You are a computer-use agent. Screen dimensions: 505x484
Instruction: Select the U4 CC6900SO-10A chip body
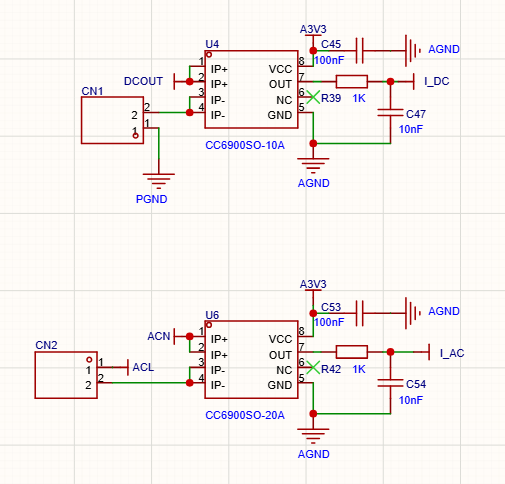tap(251, 89)
